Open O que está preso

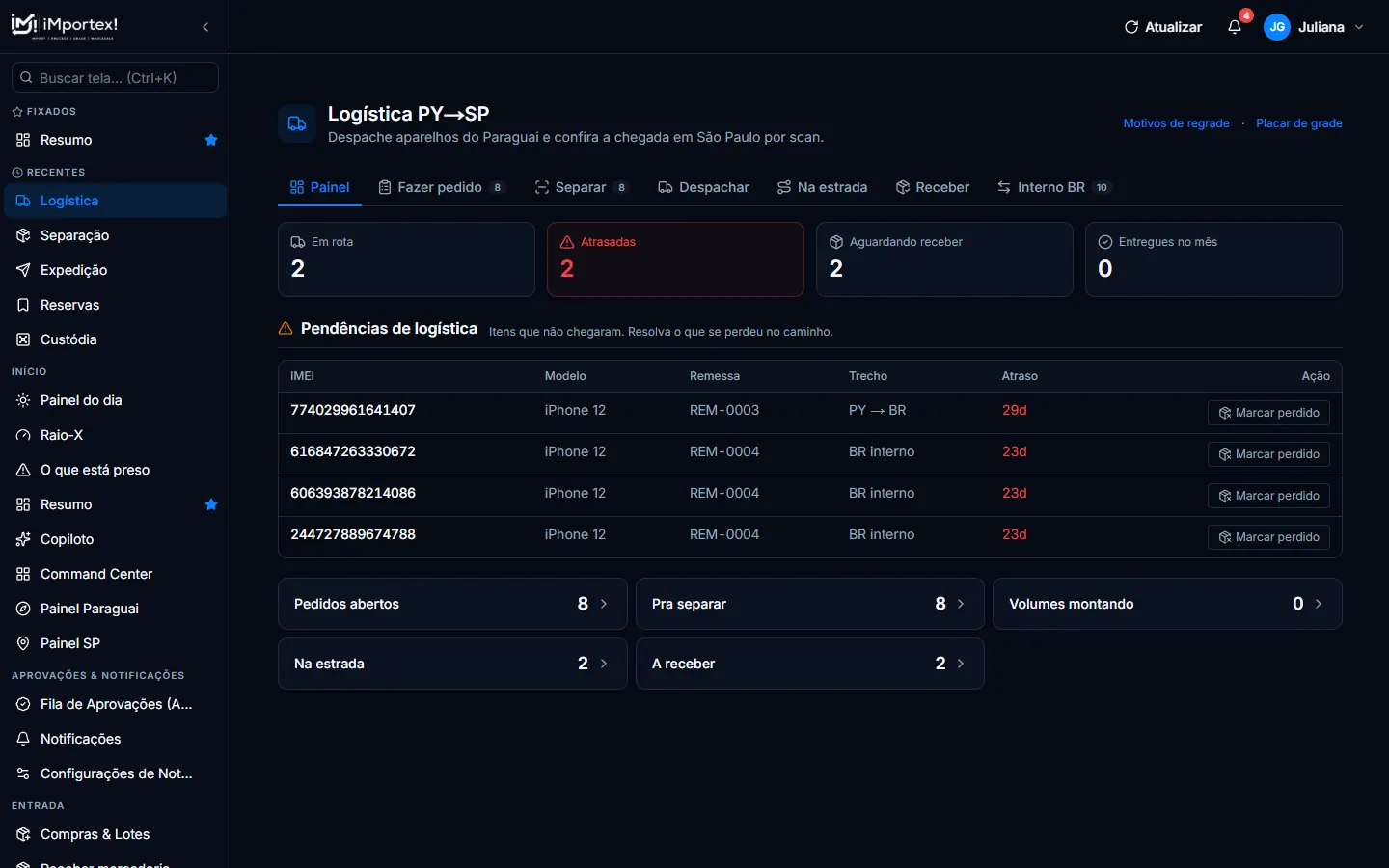[x=116, y=470]
